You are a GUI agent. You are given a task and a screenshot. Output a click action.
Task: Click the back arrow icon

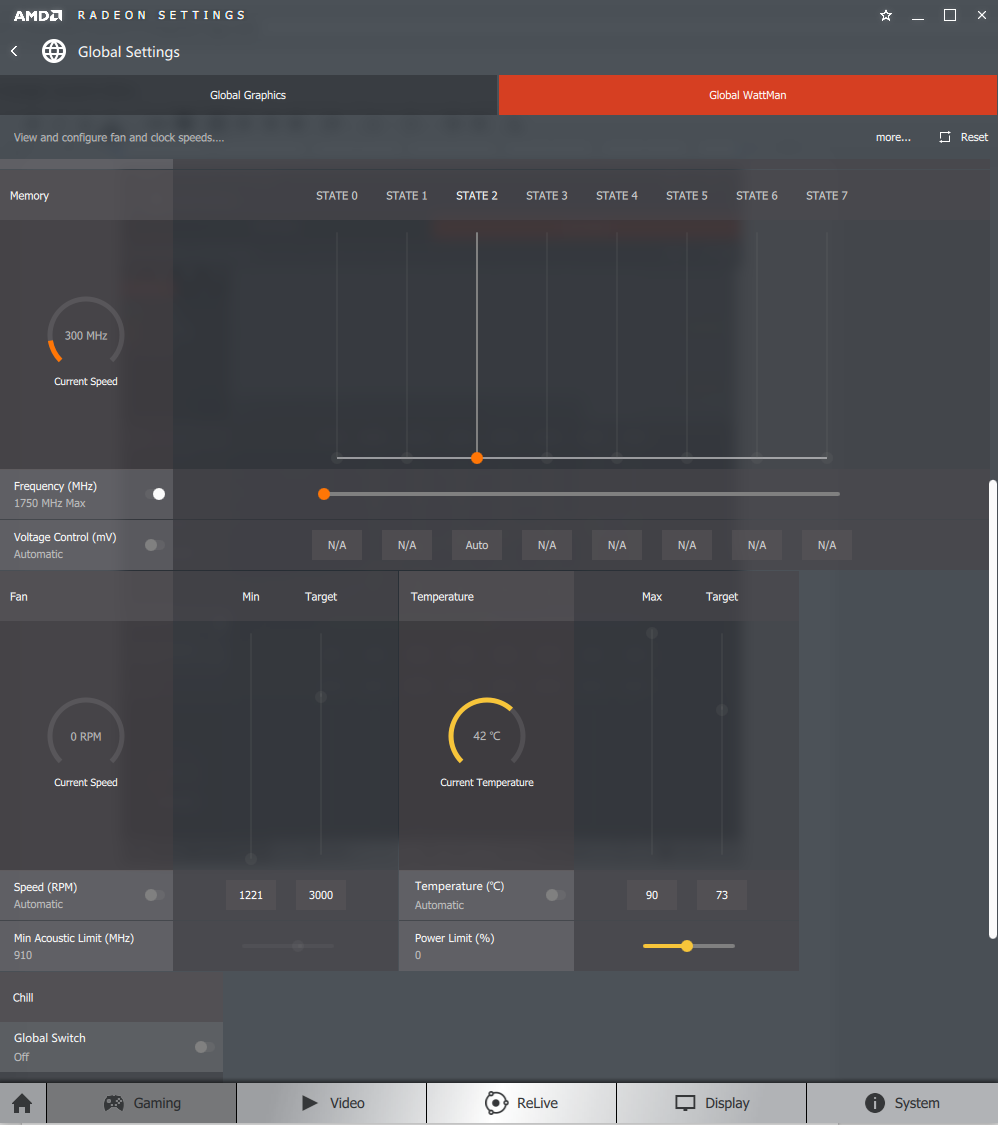[x=14, y=51]
